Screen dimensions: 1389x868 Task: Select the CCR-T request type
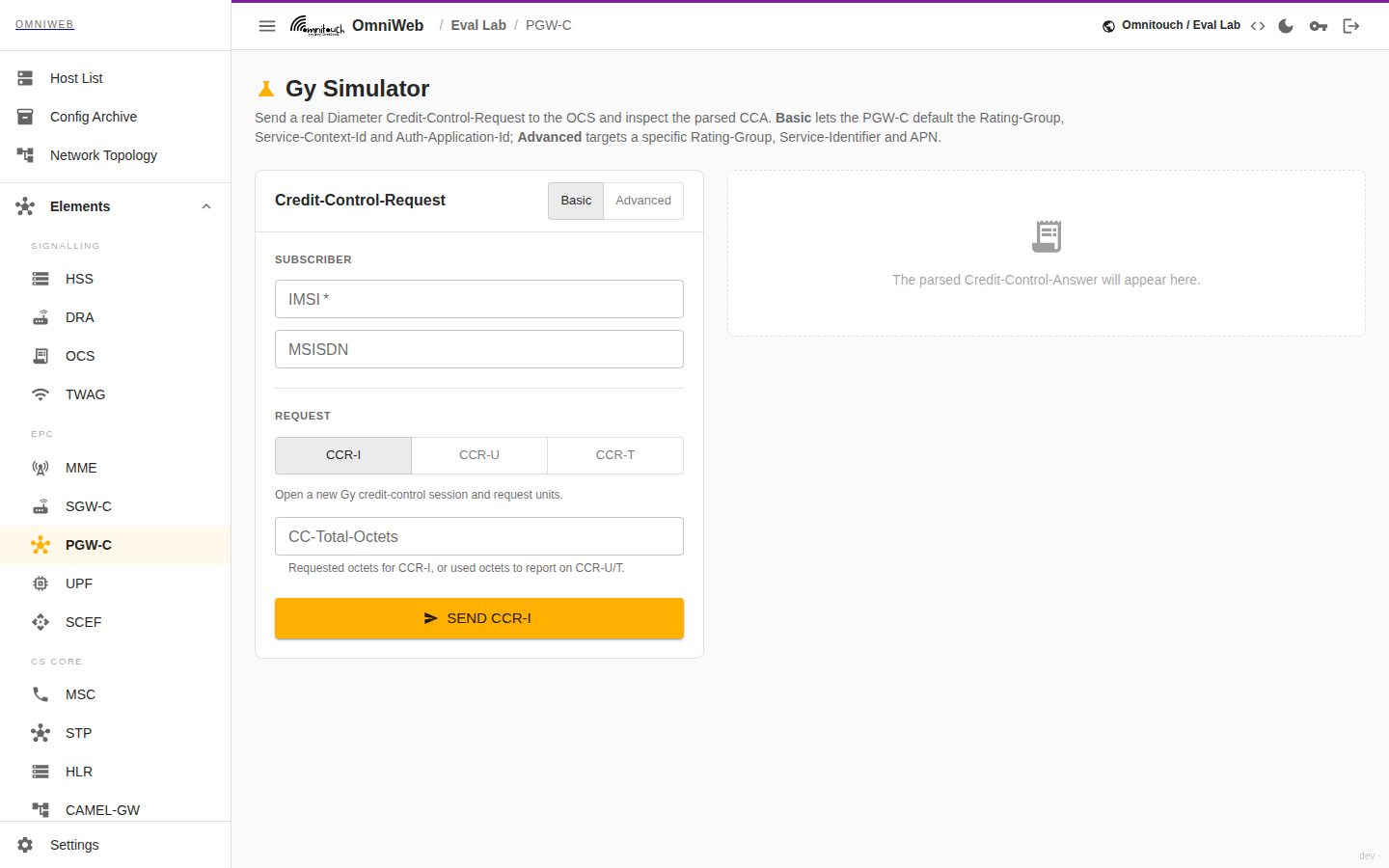click(615, 455)
